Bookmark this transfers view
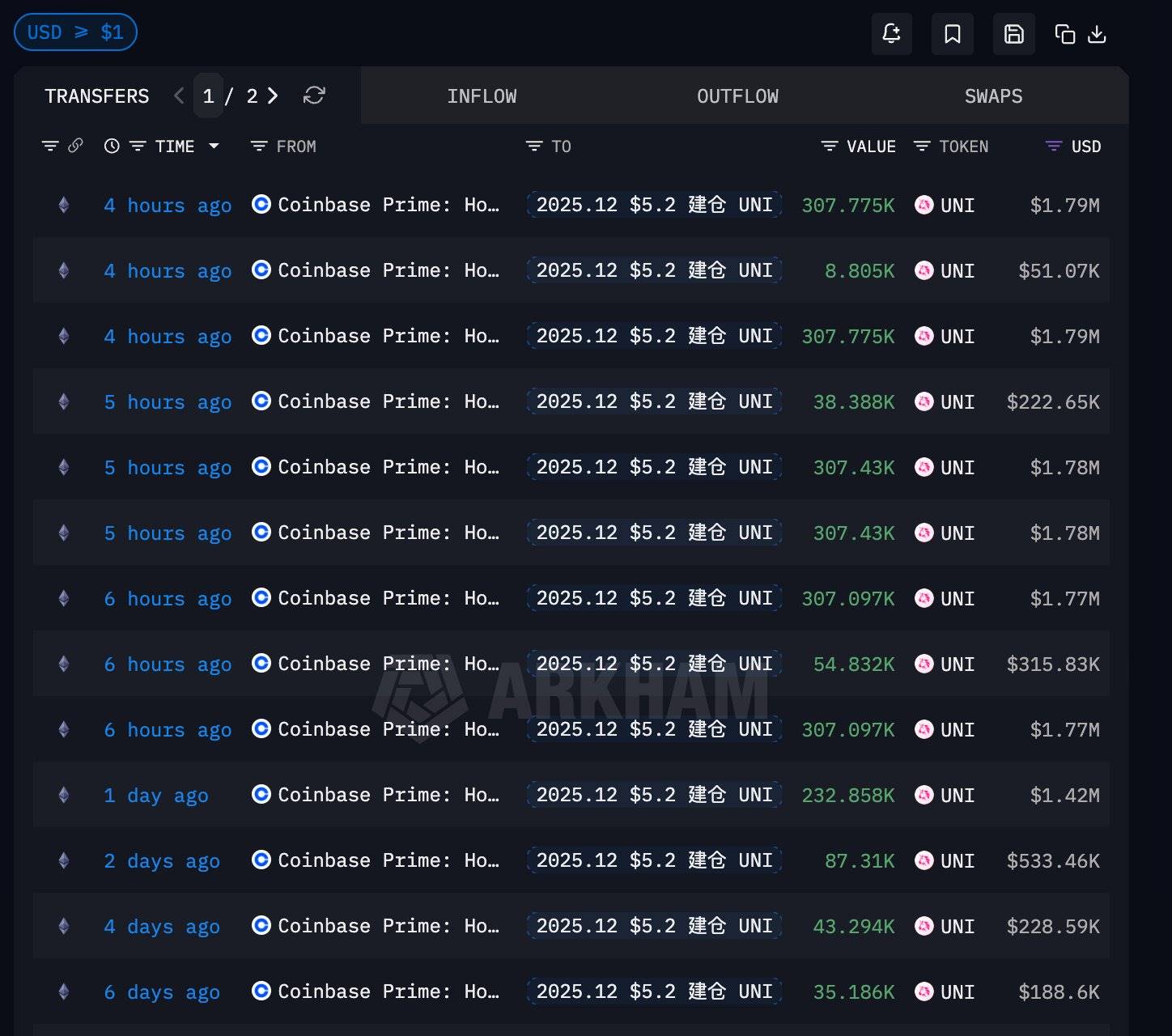 click(x=953, y=34)
